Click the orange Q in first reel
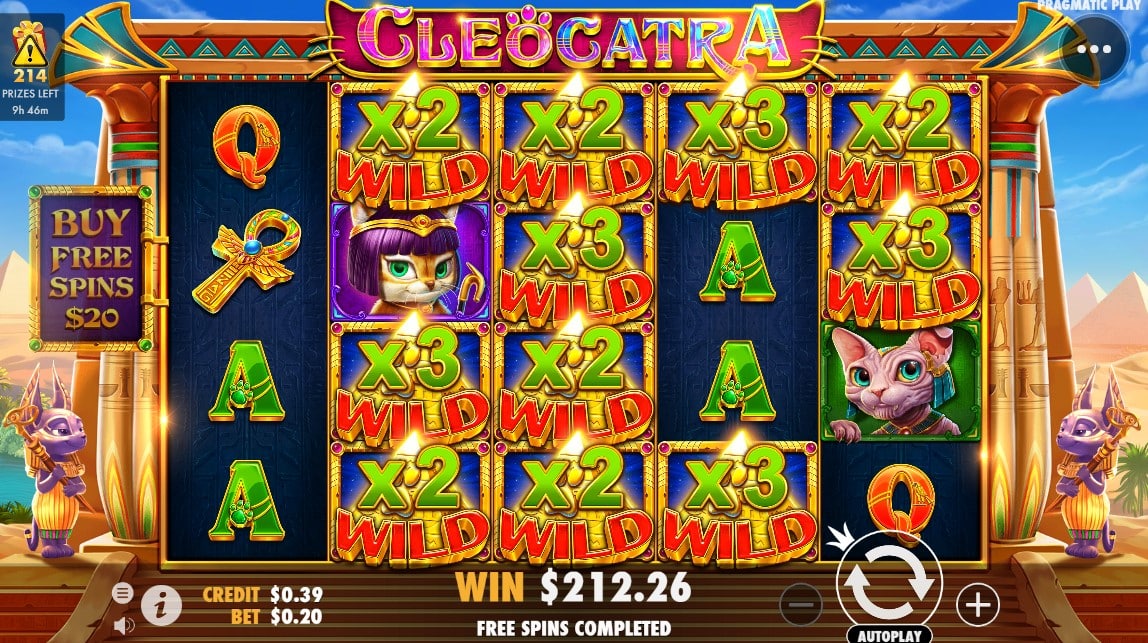This screenshot has height=643, width=1148. (x=247, y=145)
